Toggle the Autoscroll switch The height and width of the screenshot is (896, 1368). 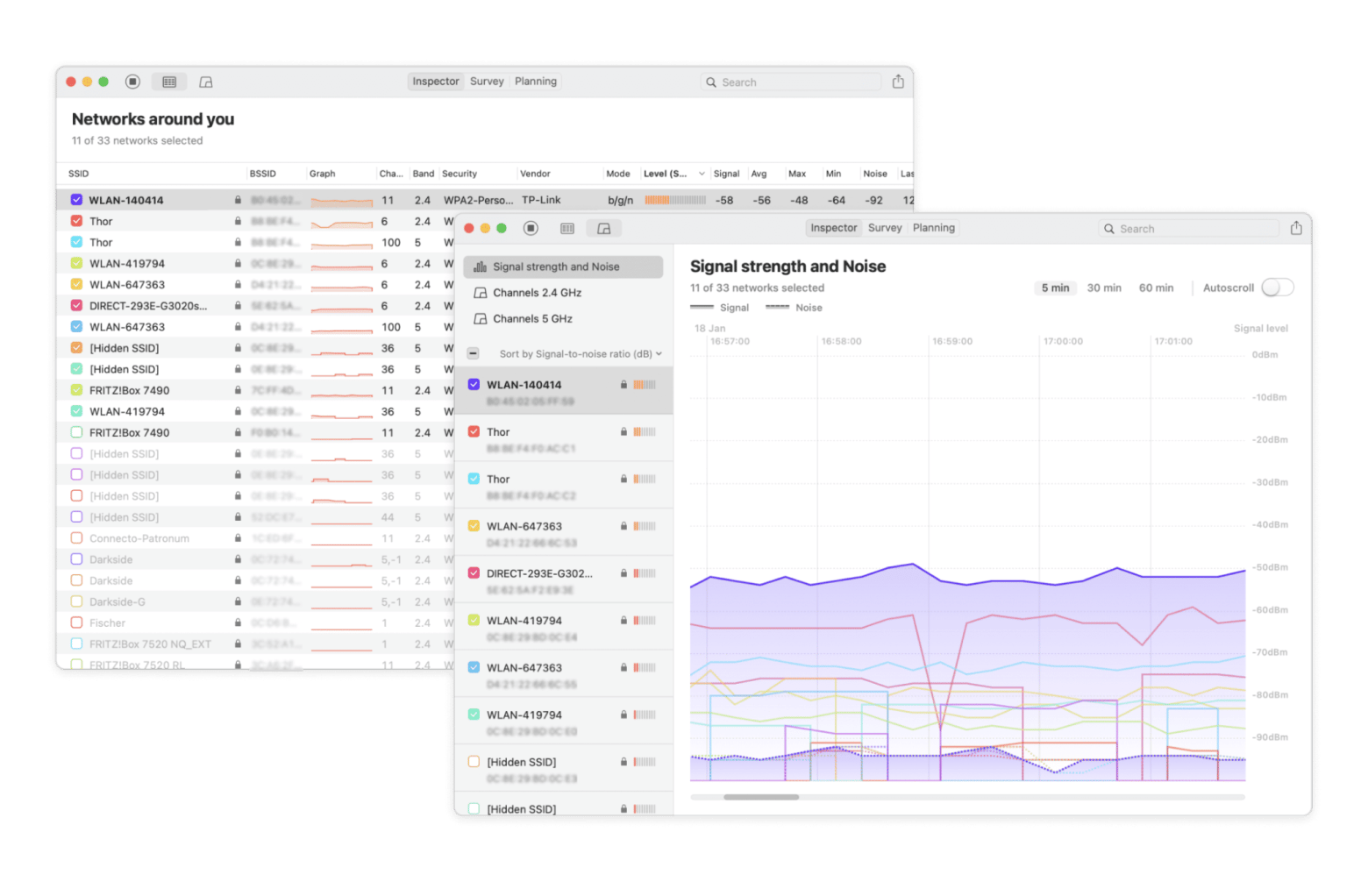(x=1277, y=288)
